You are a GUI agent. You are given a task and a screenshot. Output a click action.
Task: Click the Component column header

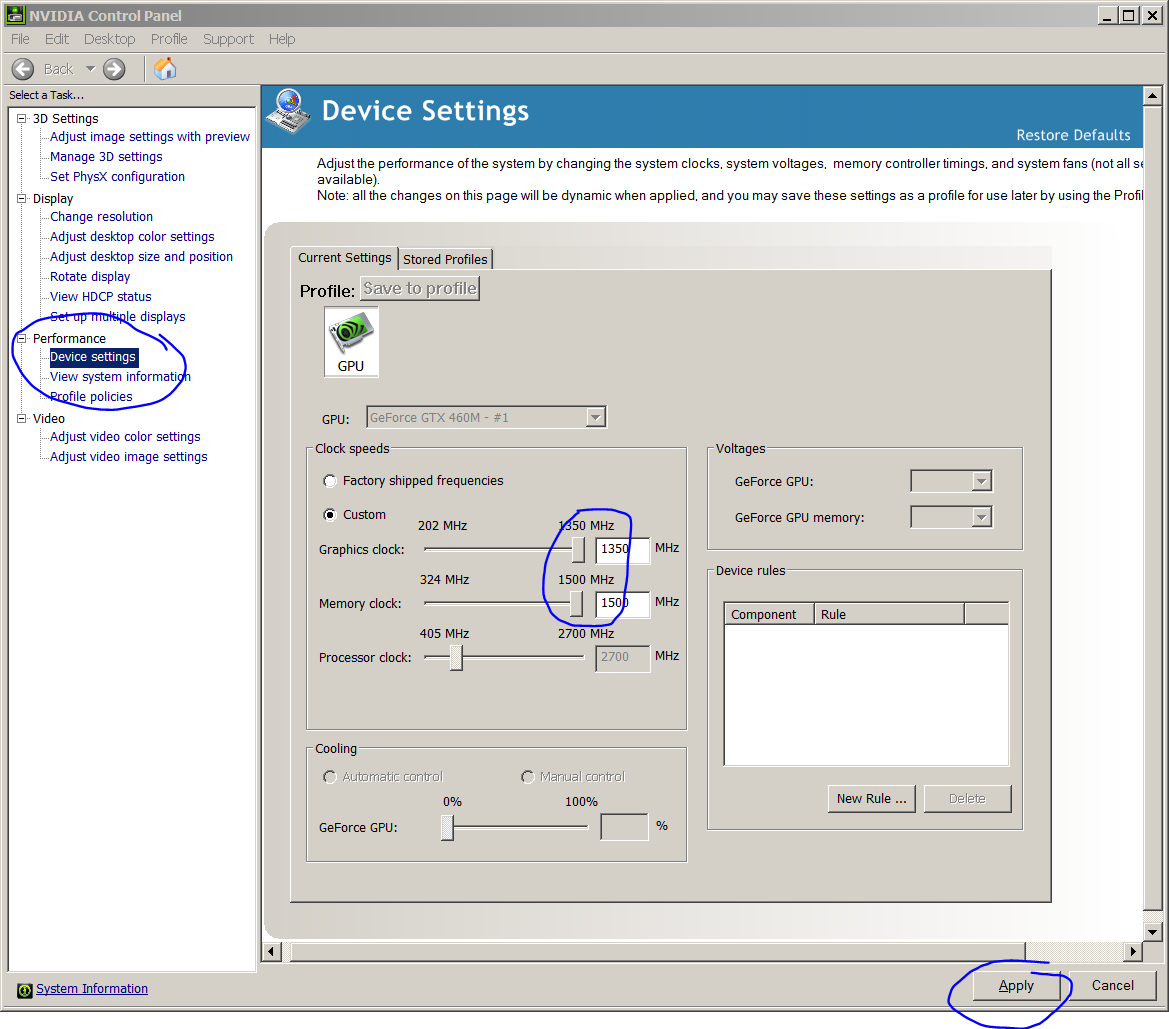pyautogui.click(x=769, y=614)
